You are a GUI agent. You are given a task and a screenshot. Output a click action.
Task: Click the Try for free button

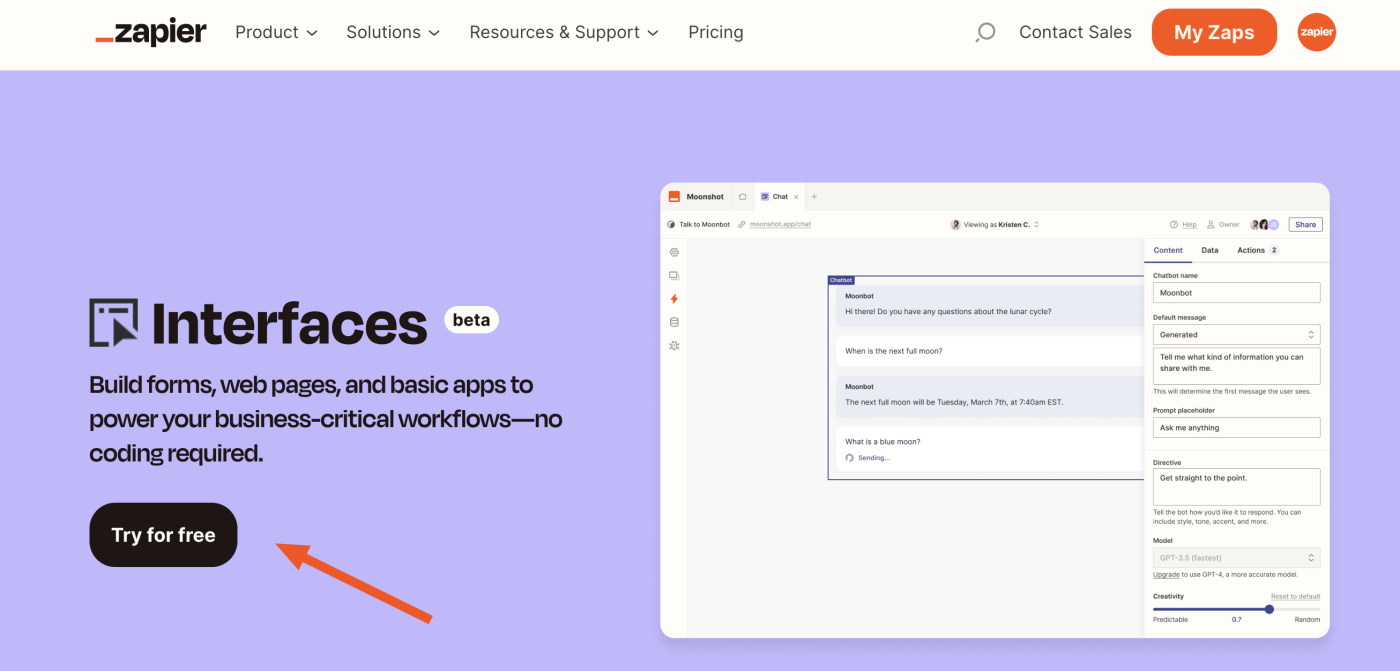163,535
